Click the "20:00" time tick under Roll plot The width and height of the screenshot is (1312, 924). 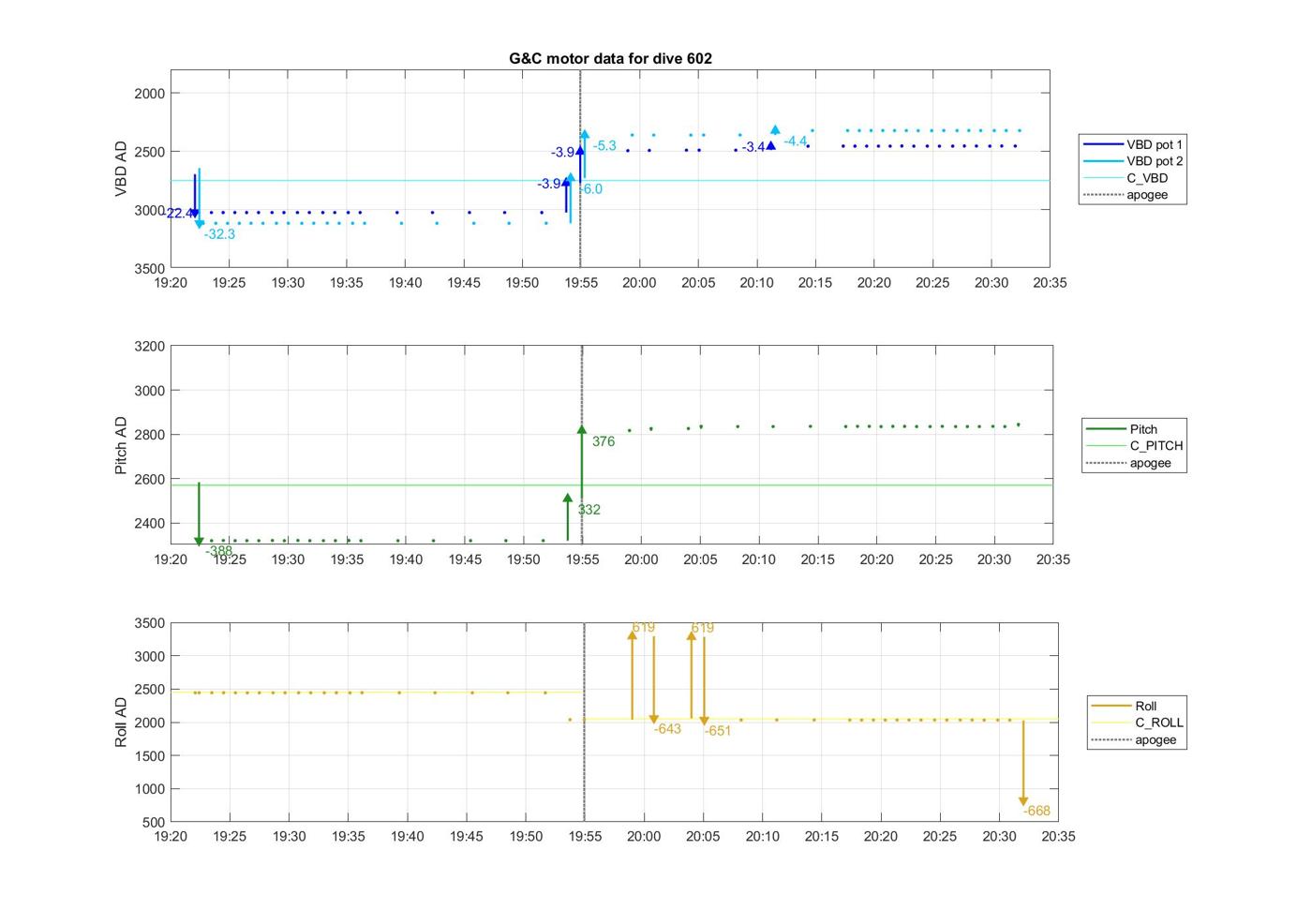pyautogui.click(x=644, y=837)
